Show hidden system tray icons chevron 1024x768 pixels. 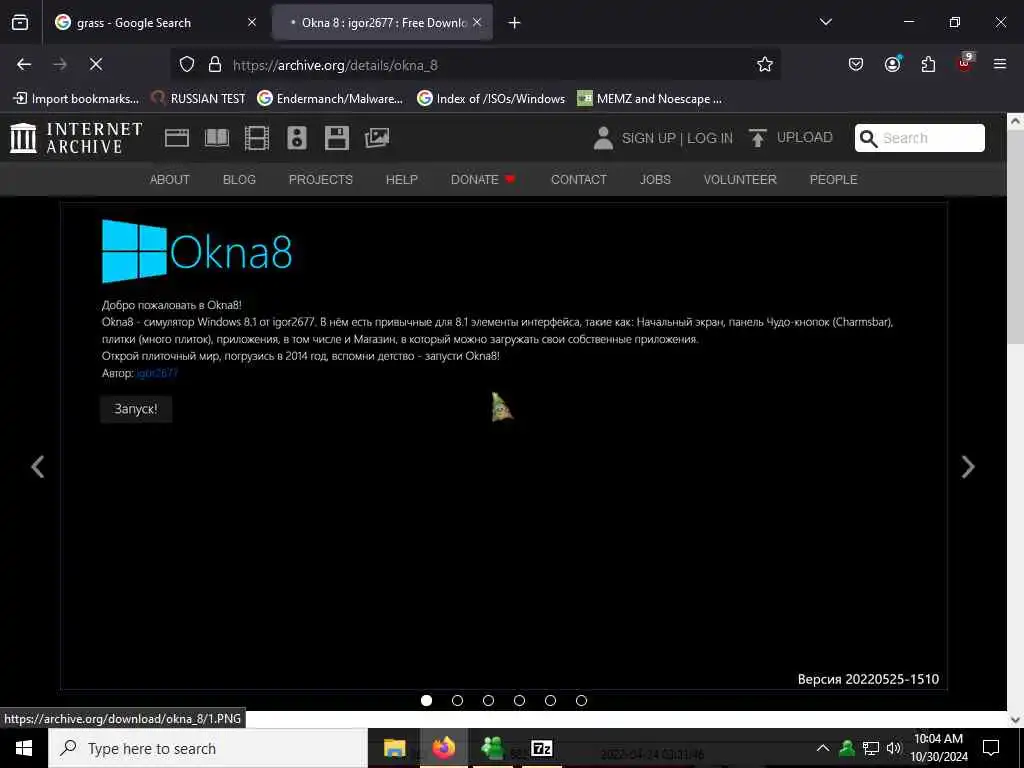coord(823,748)
